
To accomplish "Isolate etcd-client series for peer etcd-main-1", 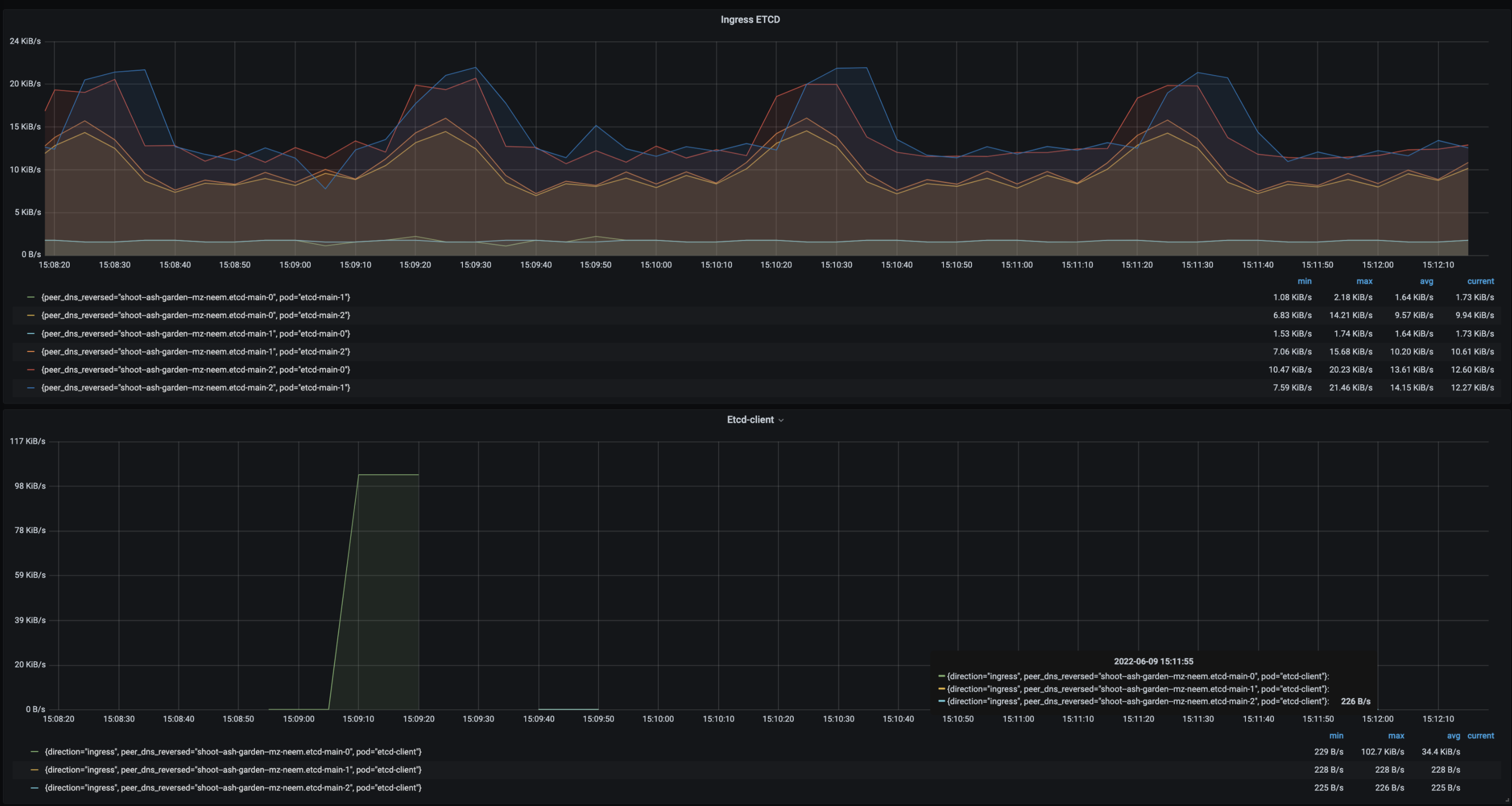I will [x=233, y=770].
